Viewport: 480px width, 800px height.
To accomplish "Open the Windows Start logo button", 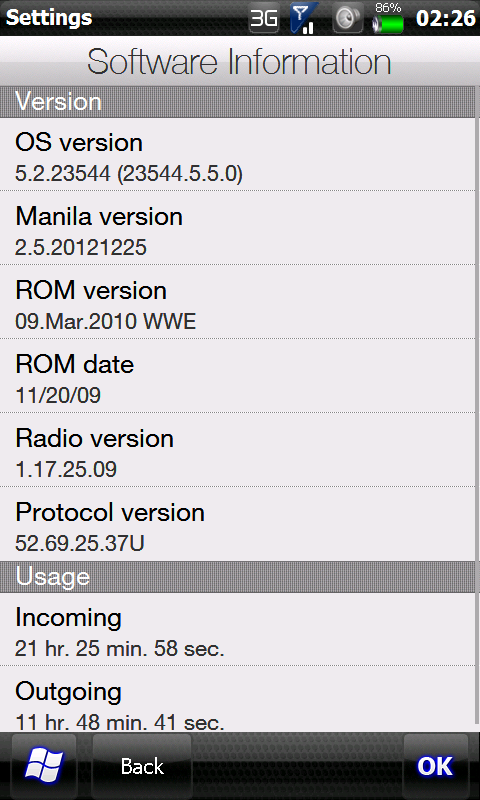I will tap(44, 766).
